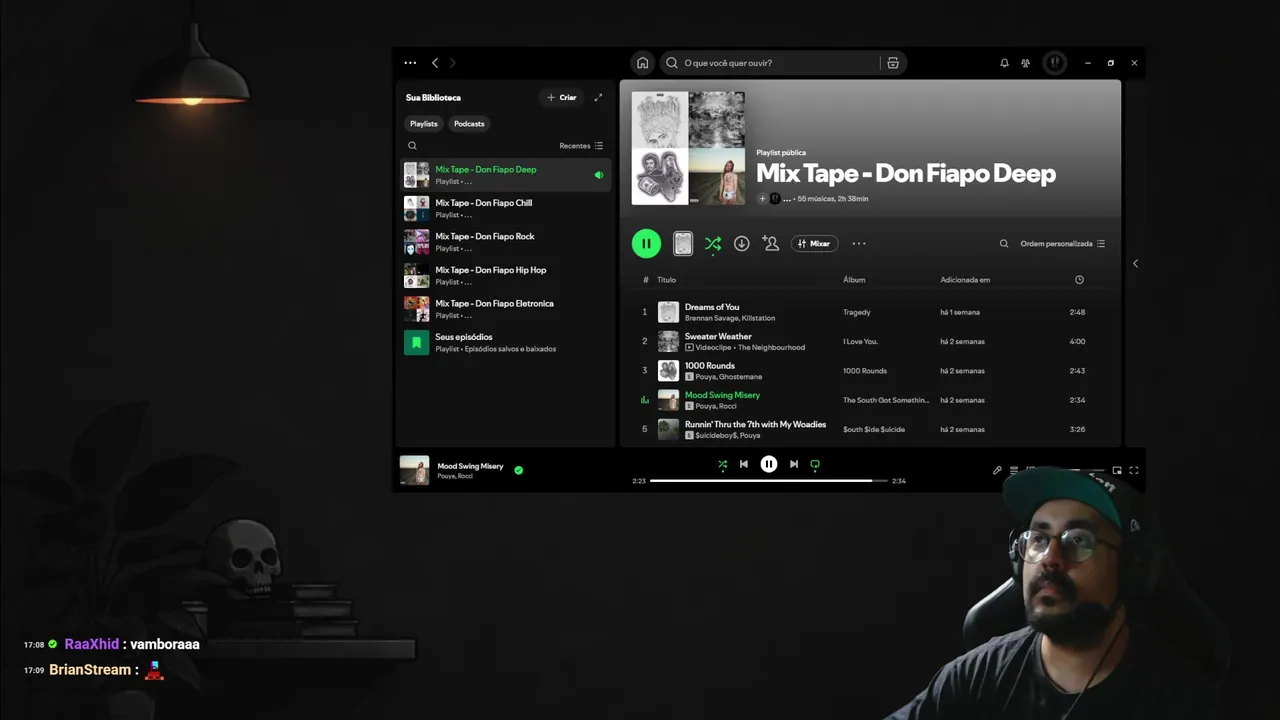
Task: Open the three-dot app menu at top left
Action: coord(410,63)
